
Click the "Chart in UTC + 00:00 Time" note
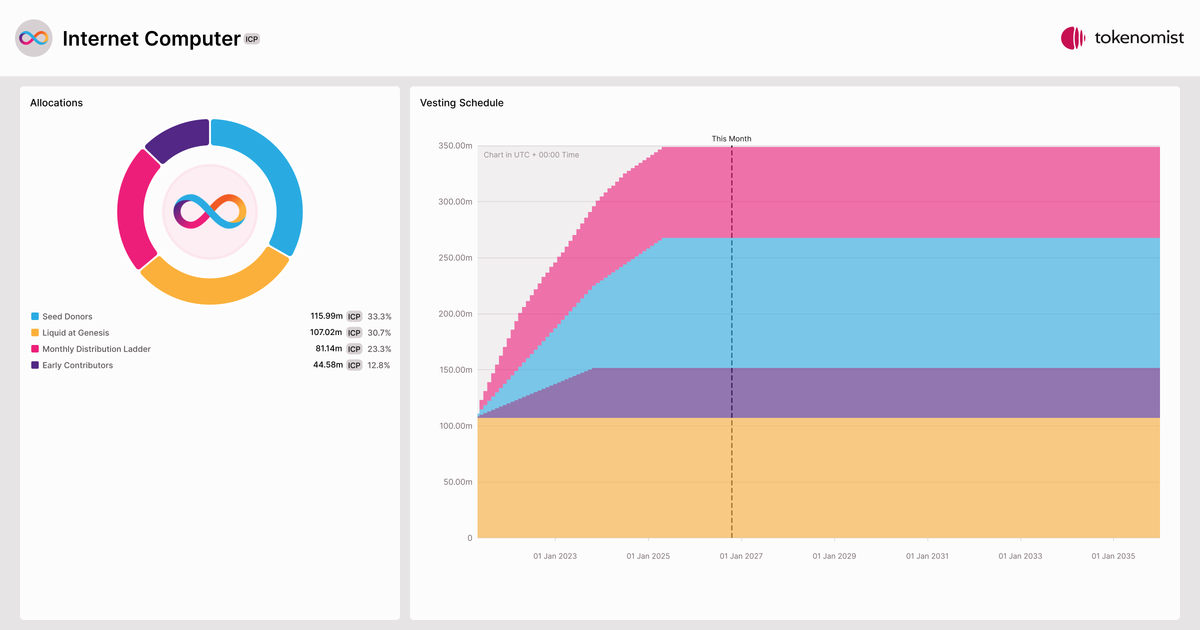tap(531, 155)
